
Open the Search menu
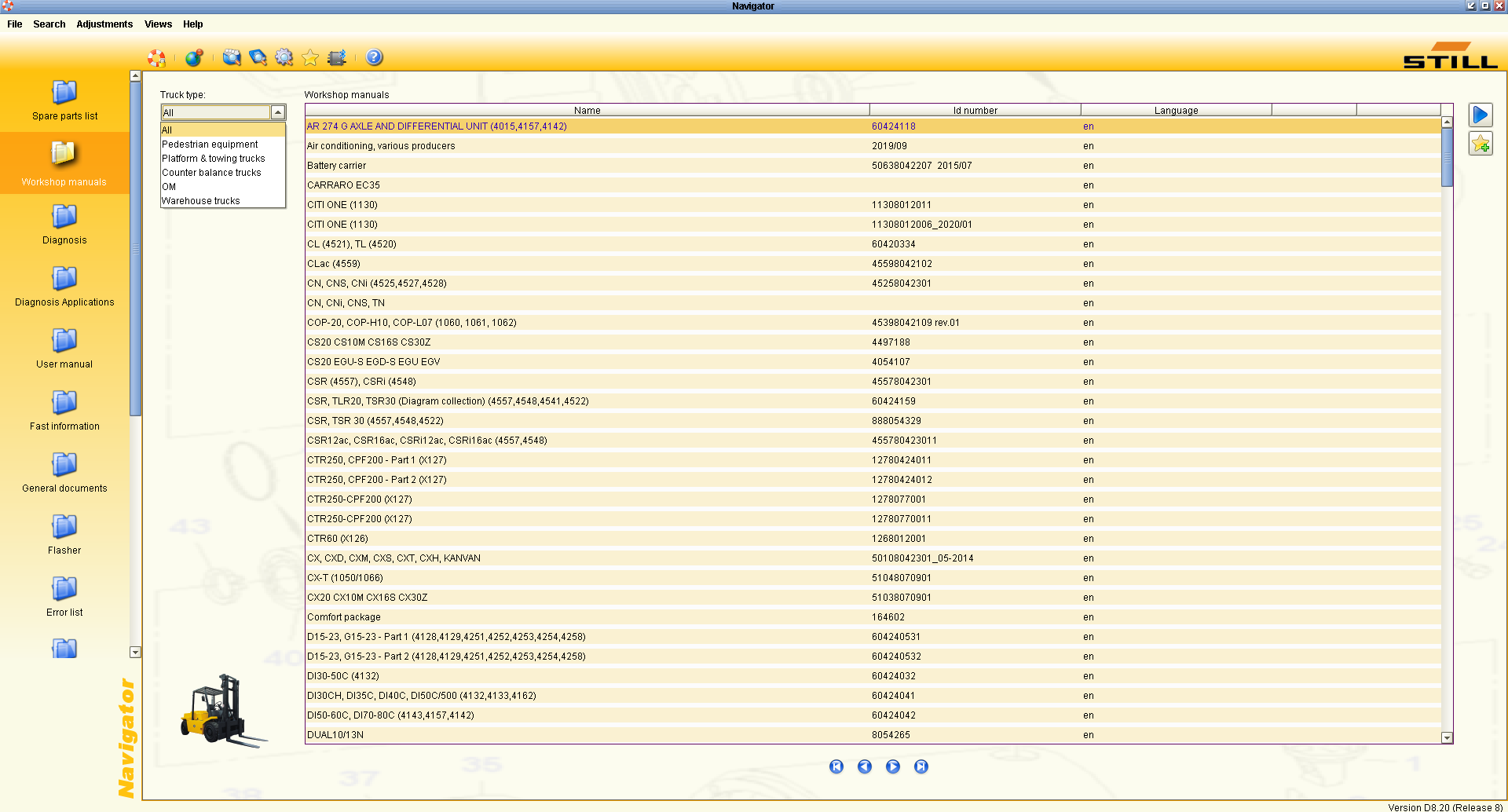tap(49, 24)
